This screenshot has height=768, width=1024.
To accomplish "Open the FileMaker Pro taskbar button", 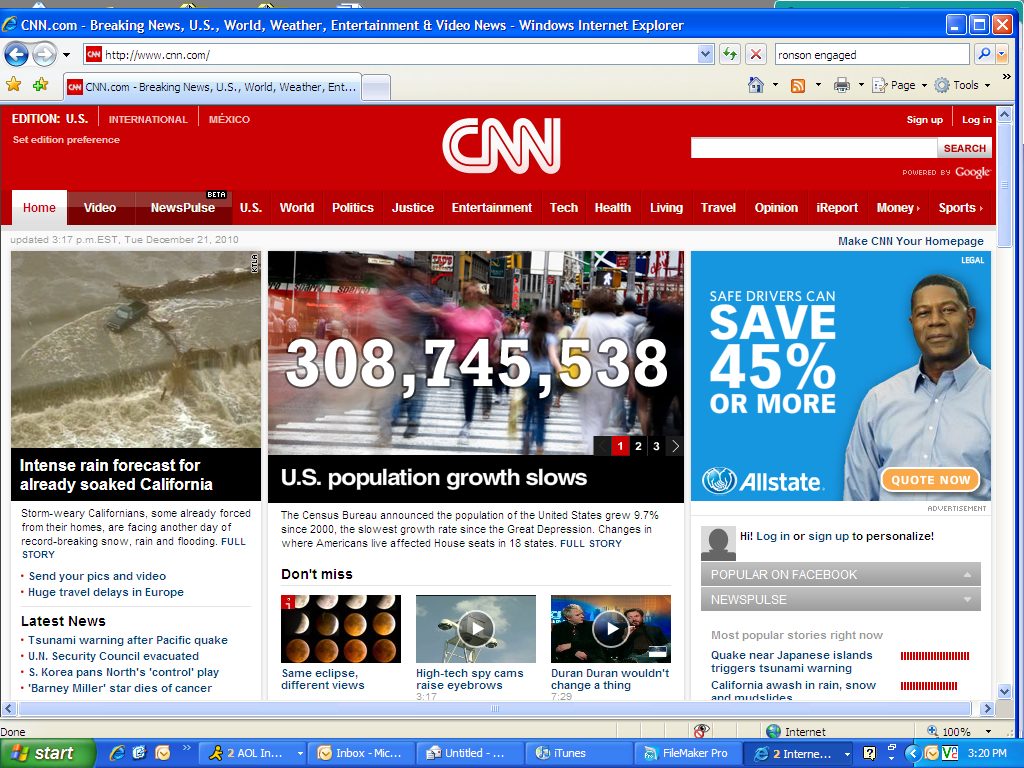I will point(688,753).
